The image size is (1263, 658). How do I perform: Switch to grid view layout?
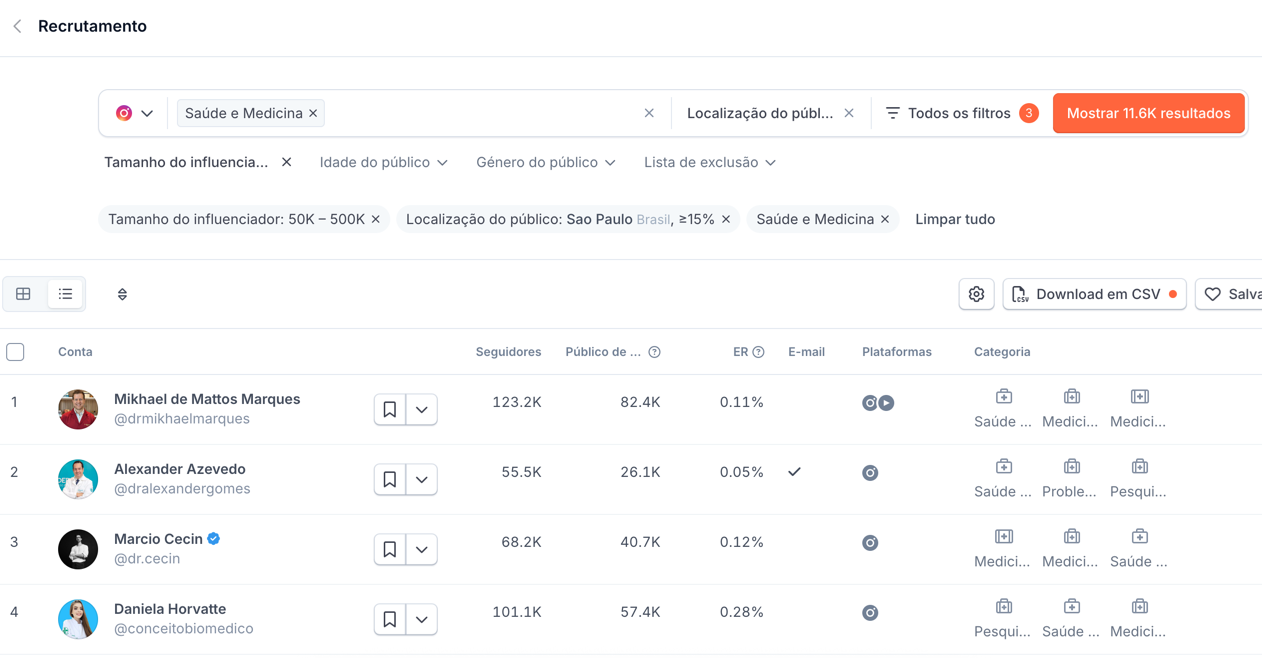24,294
